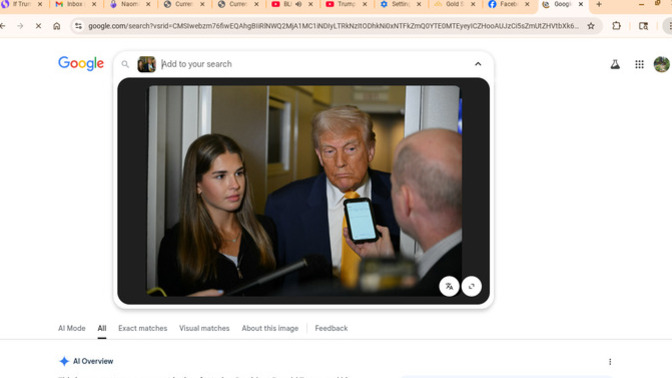Mute the audio-playing YouTube tab

pos(299,4)
